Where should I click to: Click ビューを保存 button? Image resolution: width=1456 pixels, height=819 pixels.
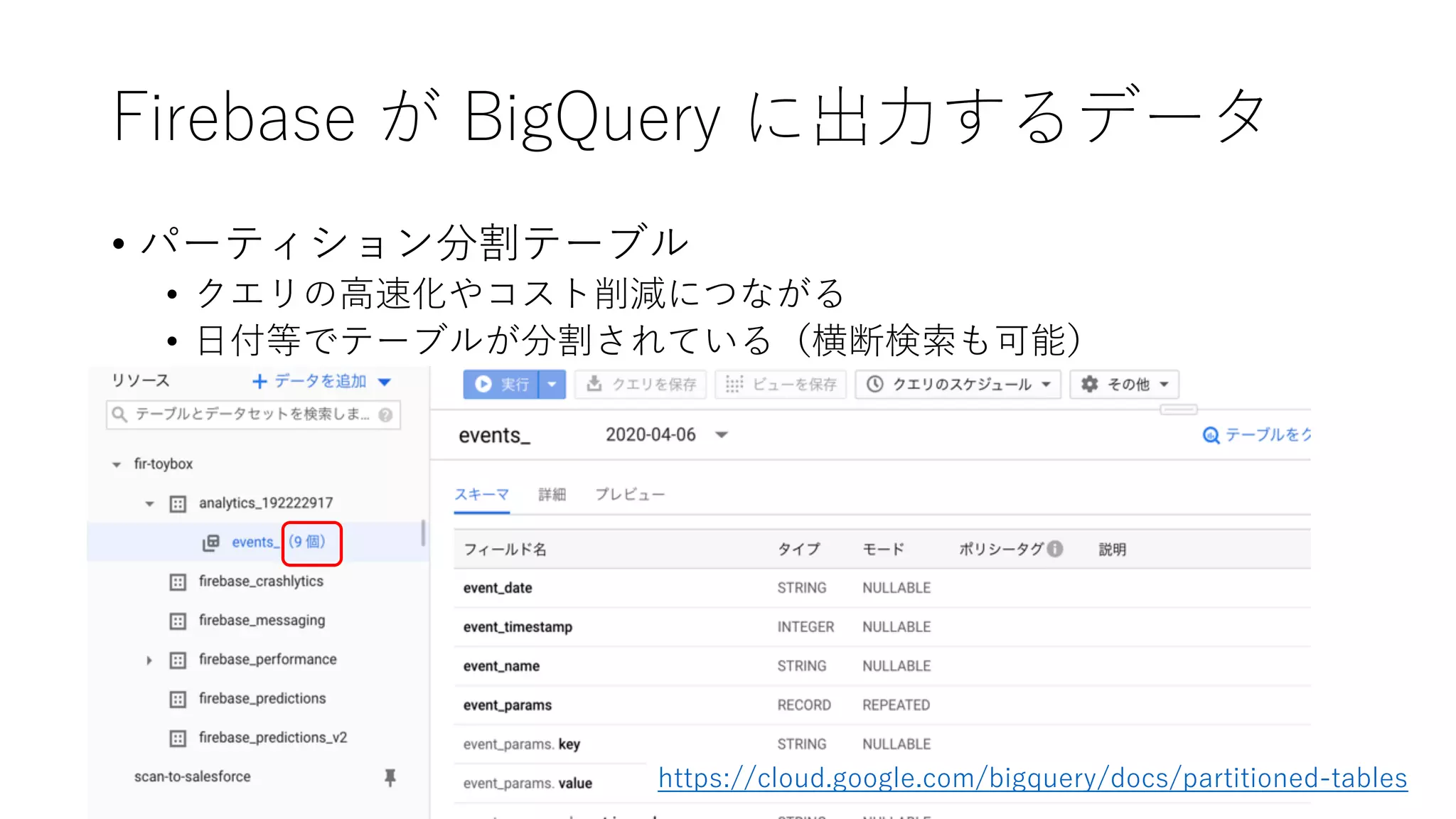[x=781, y=385]
